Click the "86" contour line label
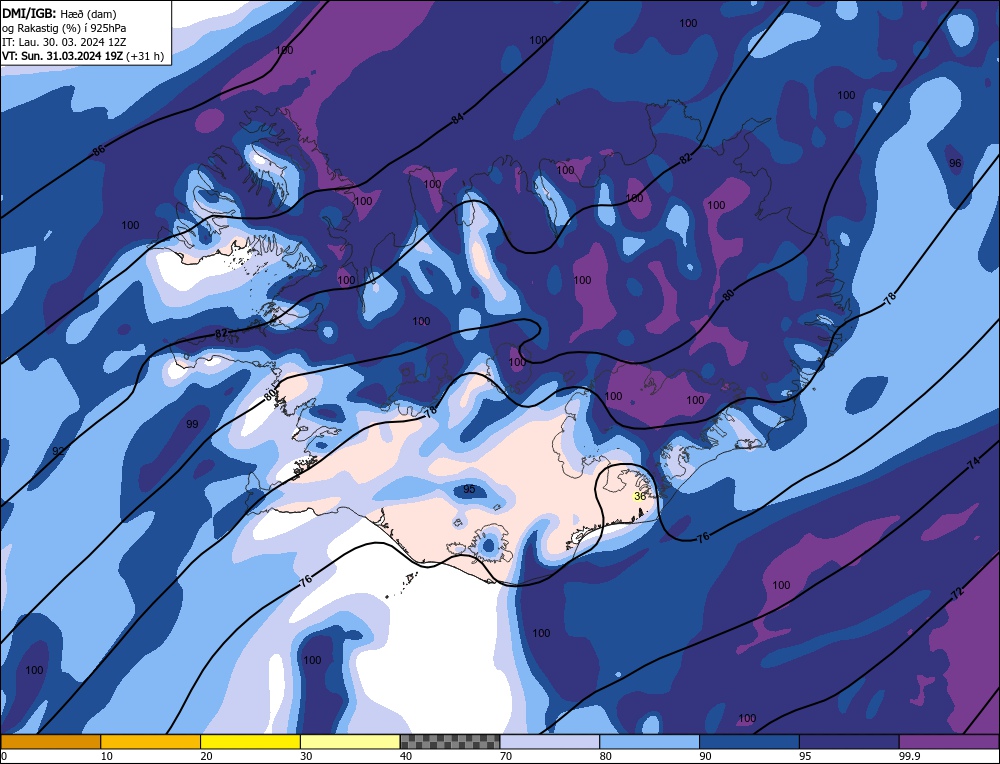 click(98, 151)
